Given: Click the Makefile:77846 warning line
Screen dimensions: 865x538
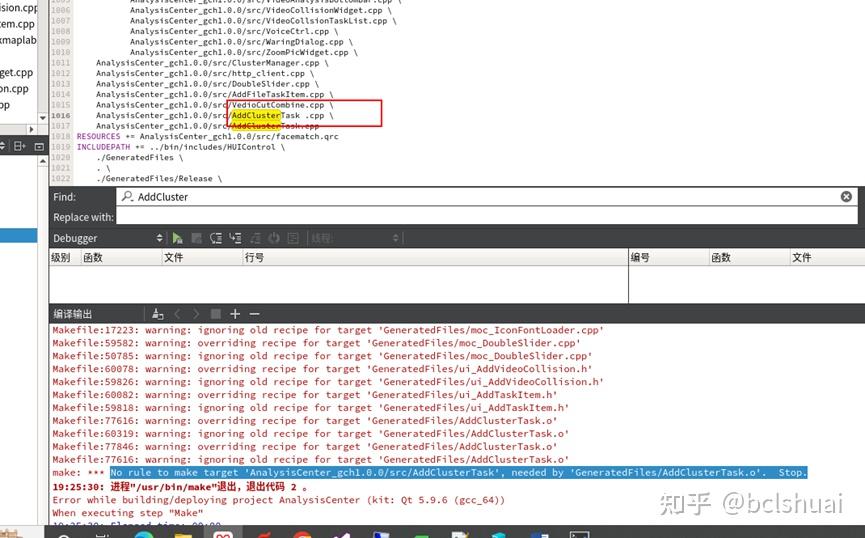Looking at the screenshot, I should pos(305,446).
